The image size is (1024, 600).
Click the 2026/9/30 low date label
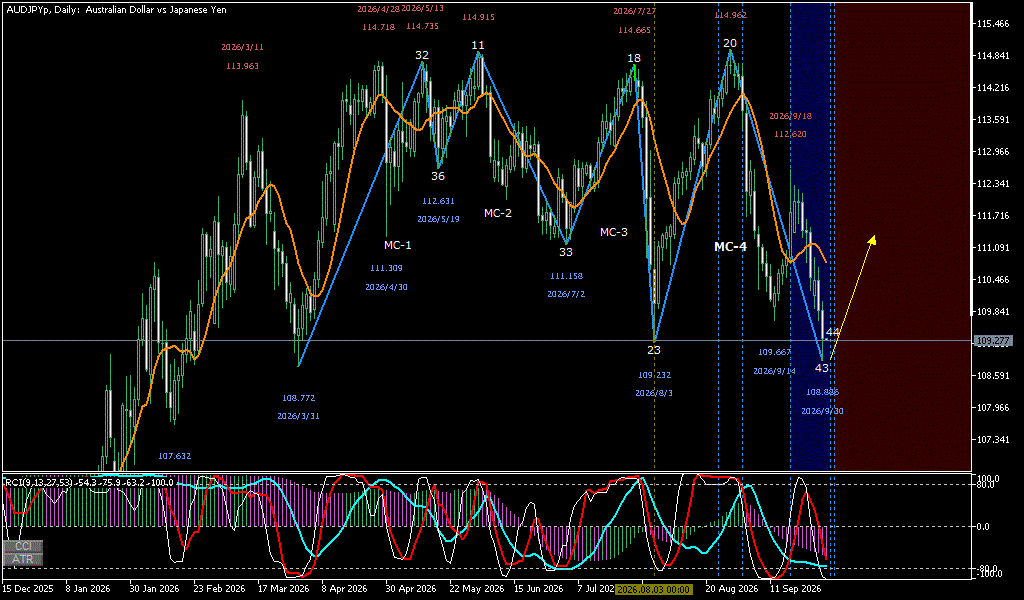(822, 411)
